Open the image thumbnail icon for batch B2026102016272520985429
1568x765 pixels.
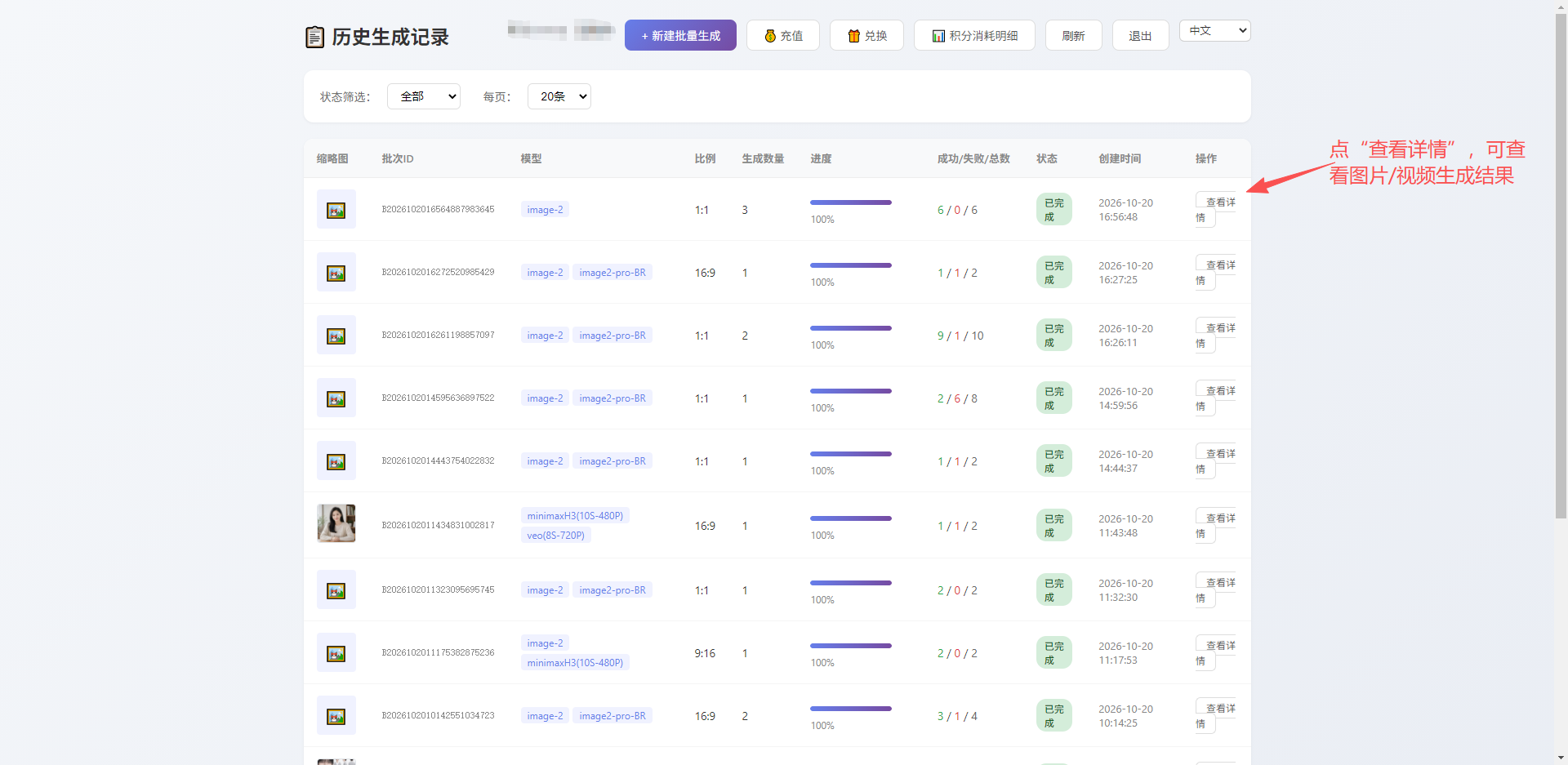pos(336,273)
